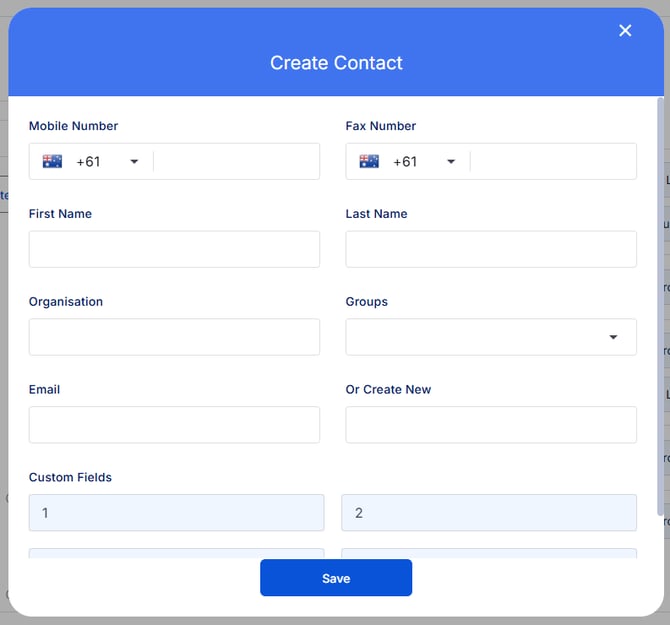Focus the Email input field
This screenshot has width=670, height=625.
point(174,425)
